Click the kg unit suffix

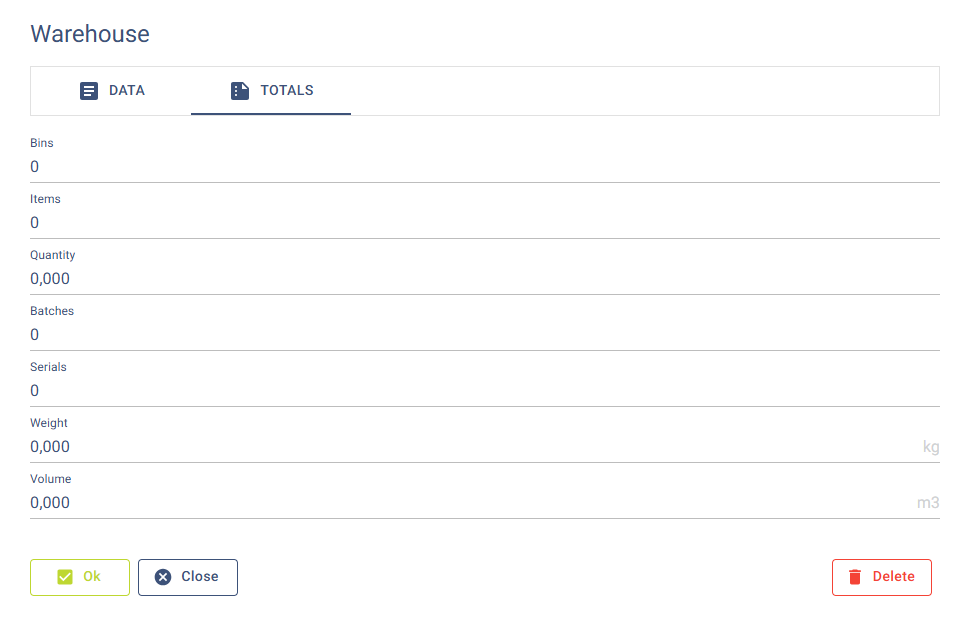click(x=931, y=447)
